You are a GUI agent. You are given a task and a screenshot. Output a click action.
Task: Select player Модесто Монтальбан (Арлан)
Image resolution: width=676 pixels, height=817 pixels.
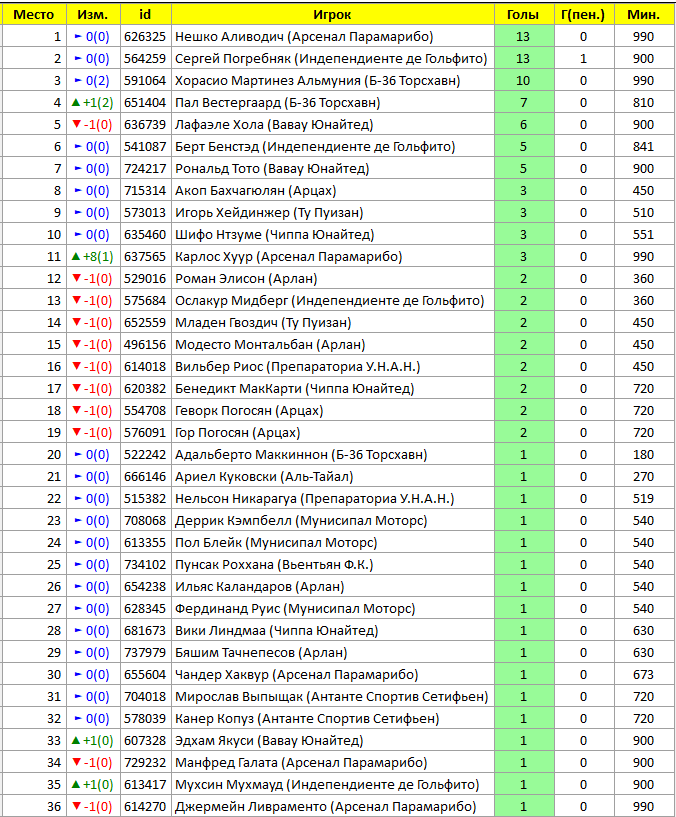(270, 344)
